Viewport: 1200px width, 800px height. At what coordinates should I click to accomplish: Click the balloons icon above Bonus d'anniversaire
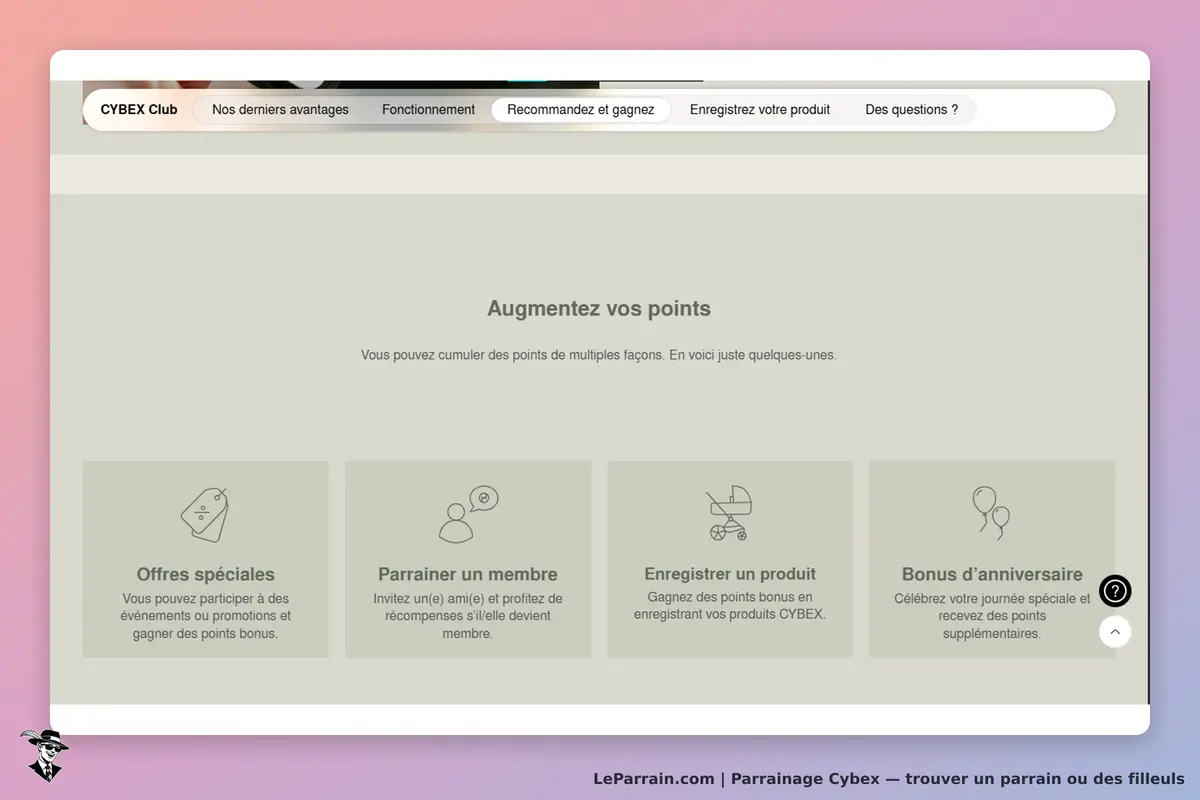click(991, 514)
